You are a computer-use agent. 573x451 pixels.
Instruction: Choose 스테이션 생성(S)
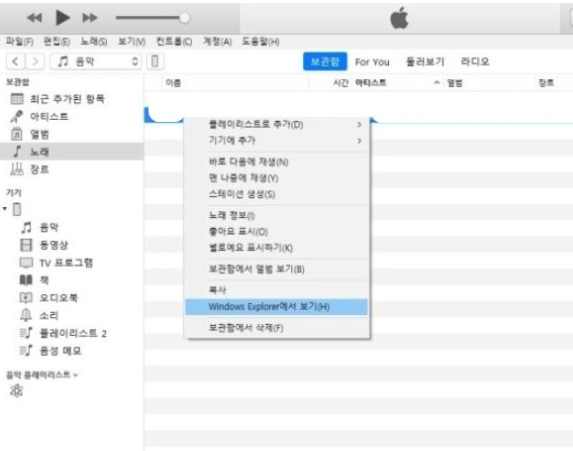tap(277, 194)
